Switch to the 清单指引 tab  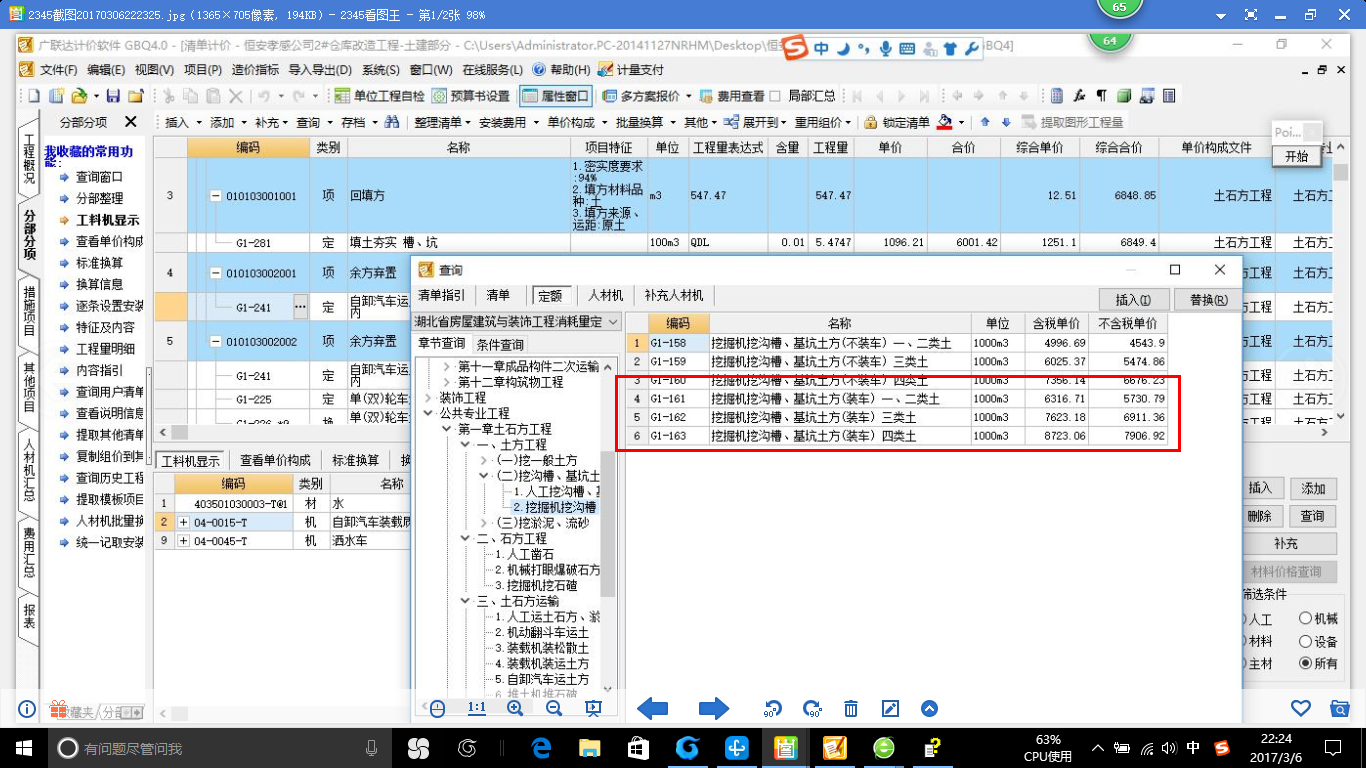click(441, 296)
